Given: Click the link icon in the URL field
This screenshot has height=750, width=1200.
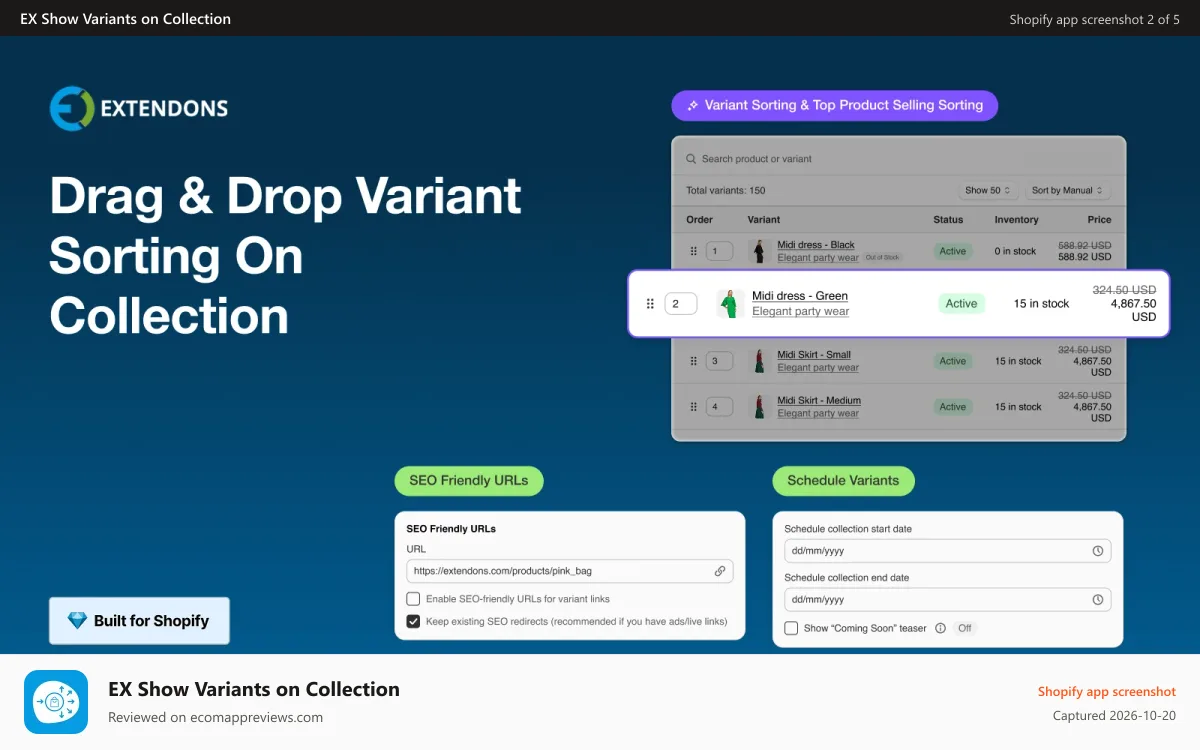Looking at the screenshot, I should pyautogui.click(x=720, y=571).
